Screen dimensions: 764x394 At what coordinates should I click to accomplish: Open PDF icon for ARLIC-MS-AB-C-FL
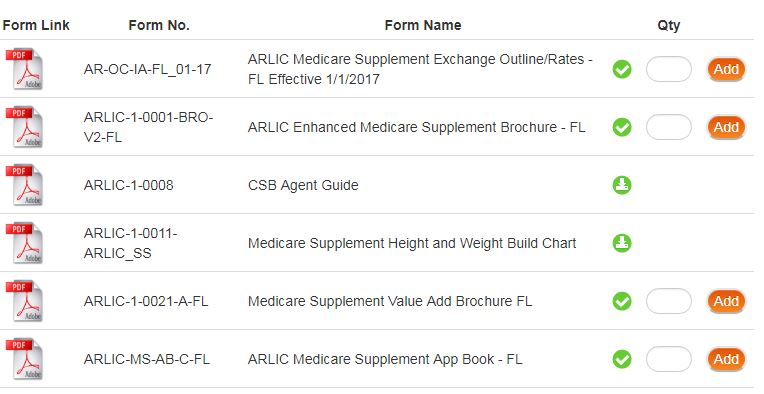(24, 359)
